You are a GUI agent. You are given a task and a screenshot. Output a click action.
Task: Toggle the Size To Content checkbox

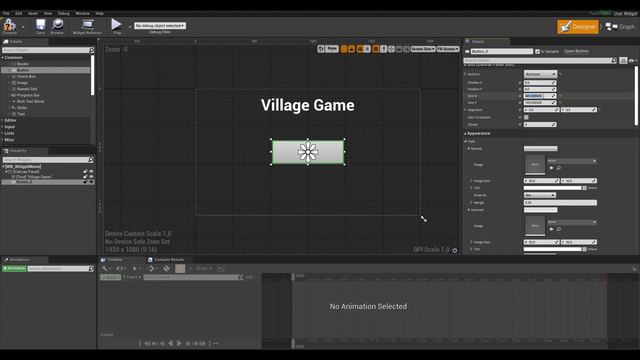[526, 117]
